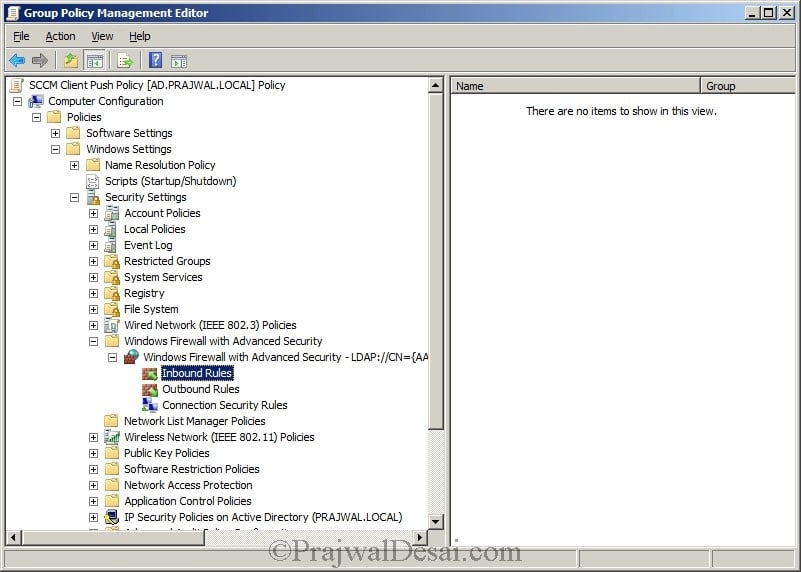Expand the Name Resolution Policy node
The width and height of the screenshot is (801, 572).
74,165
